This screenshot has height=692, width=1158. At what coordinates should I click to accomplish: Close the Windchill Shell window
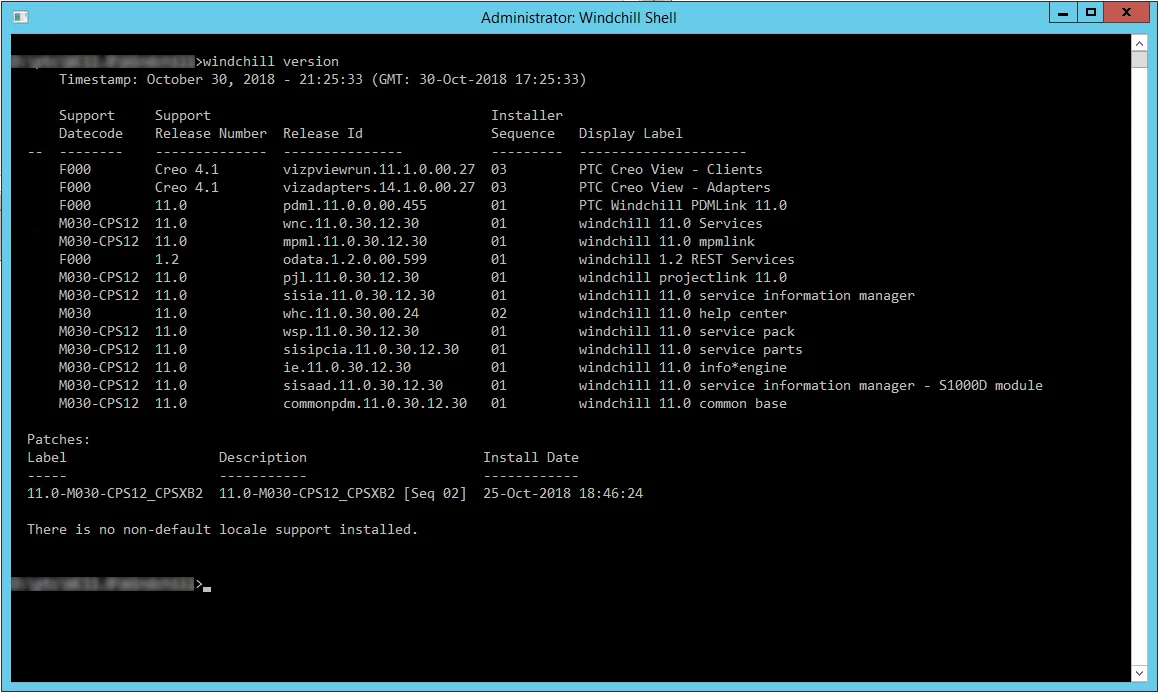[x=1126, y=13]
